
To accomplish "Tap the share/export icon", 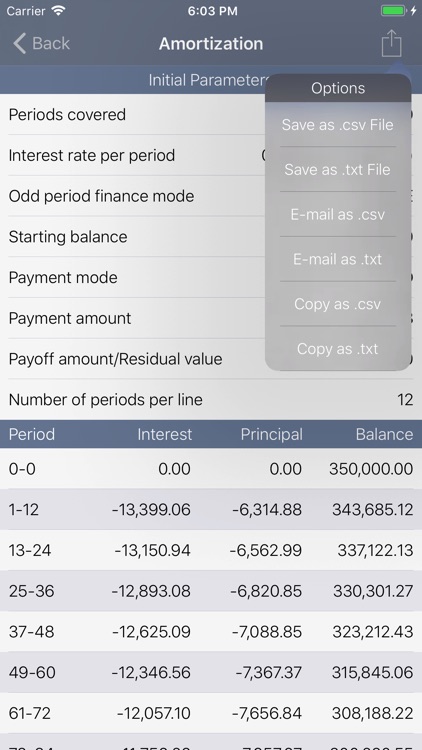I will point(391,43).
